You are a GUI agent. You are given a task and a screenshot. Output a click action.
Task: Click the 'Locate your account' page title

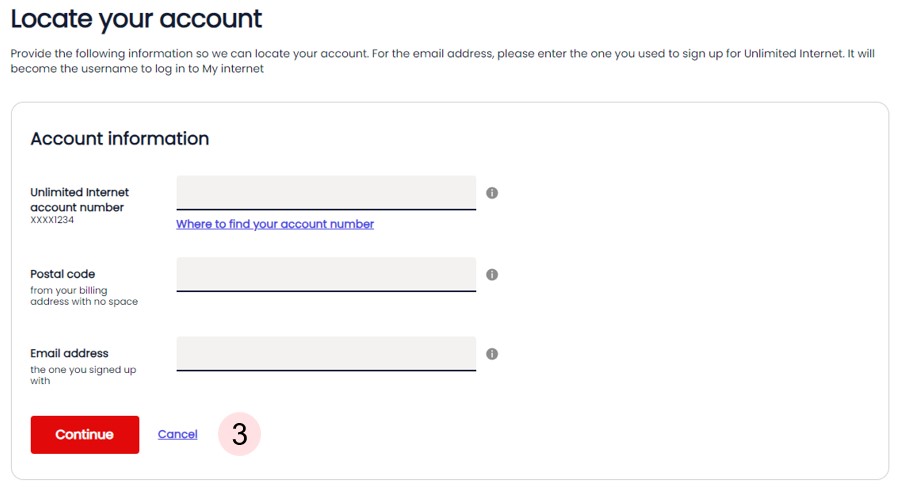point(136,18)
